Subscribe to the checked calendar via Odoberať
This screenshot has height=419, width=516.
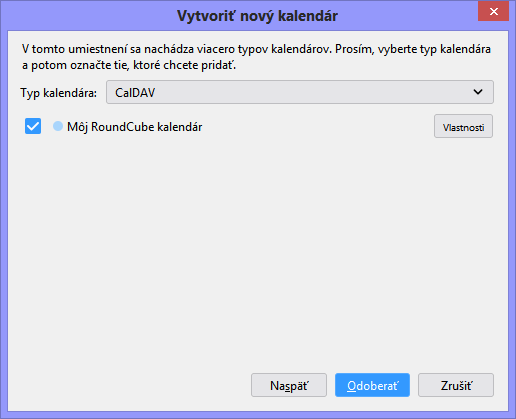[x=372, y=385]
